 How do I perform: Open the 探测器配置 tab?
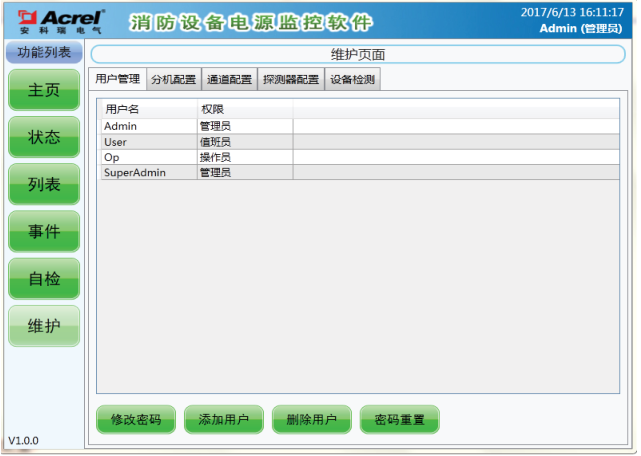click(x=291, y=79)
